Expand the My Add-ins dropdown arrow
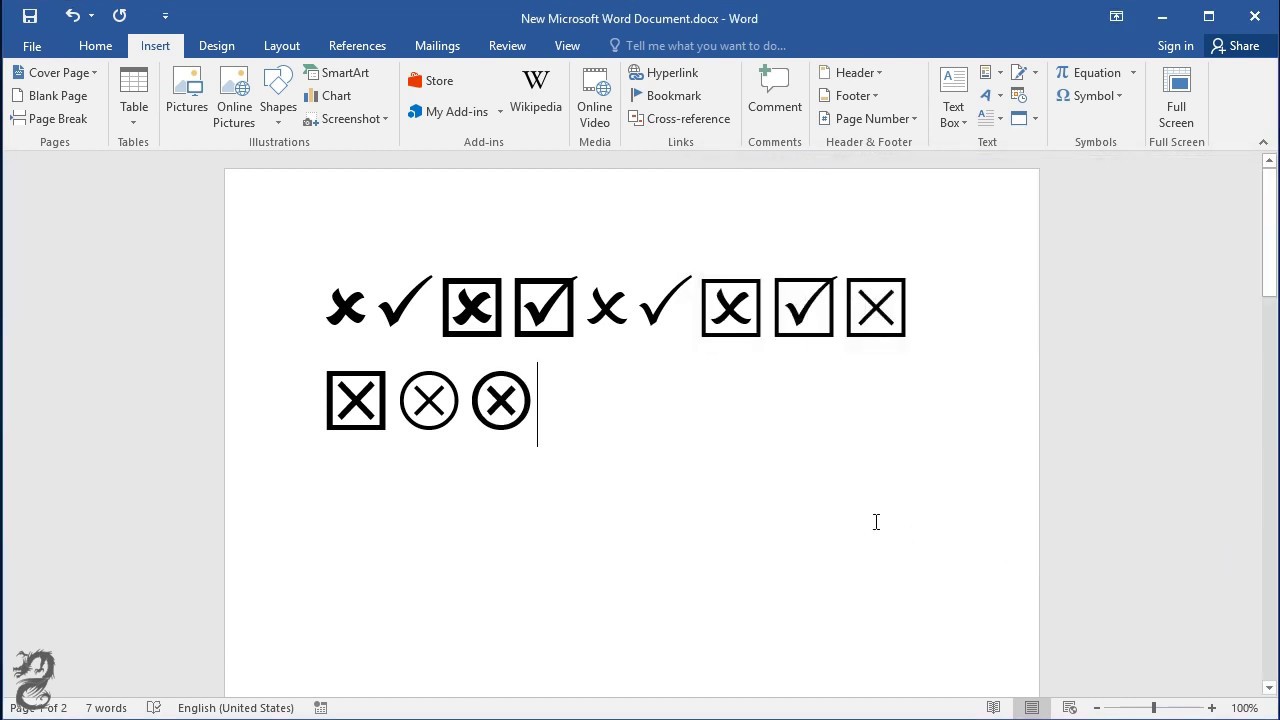 500,112
